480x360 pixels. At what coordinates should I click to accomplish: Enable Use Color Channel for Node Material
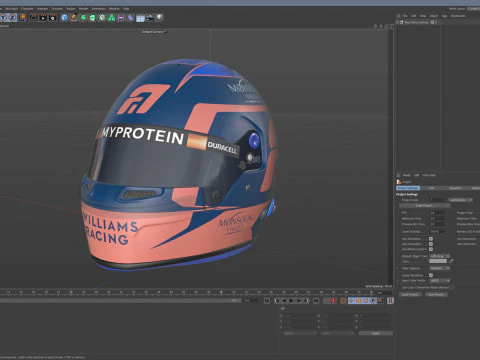(x=452, y=287)
